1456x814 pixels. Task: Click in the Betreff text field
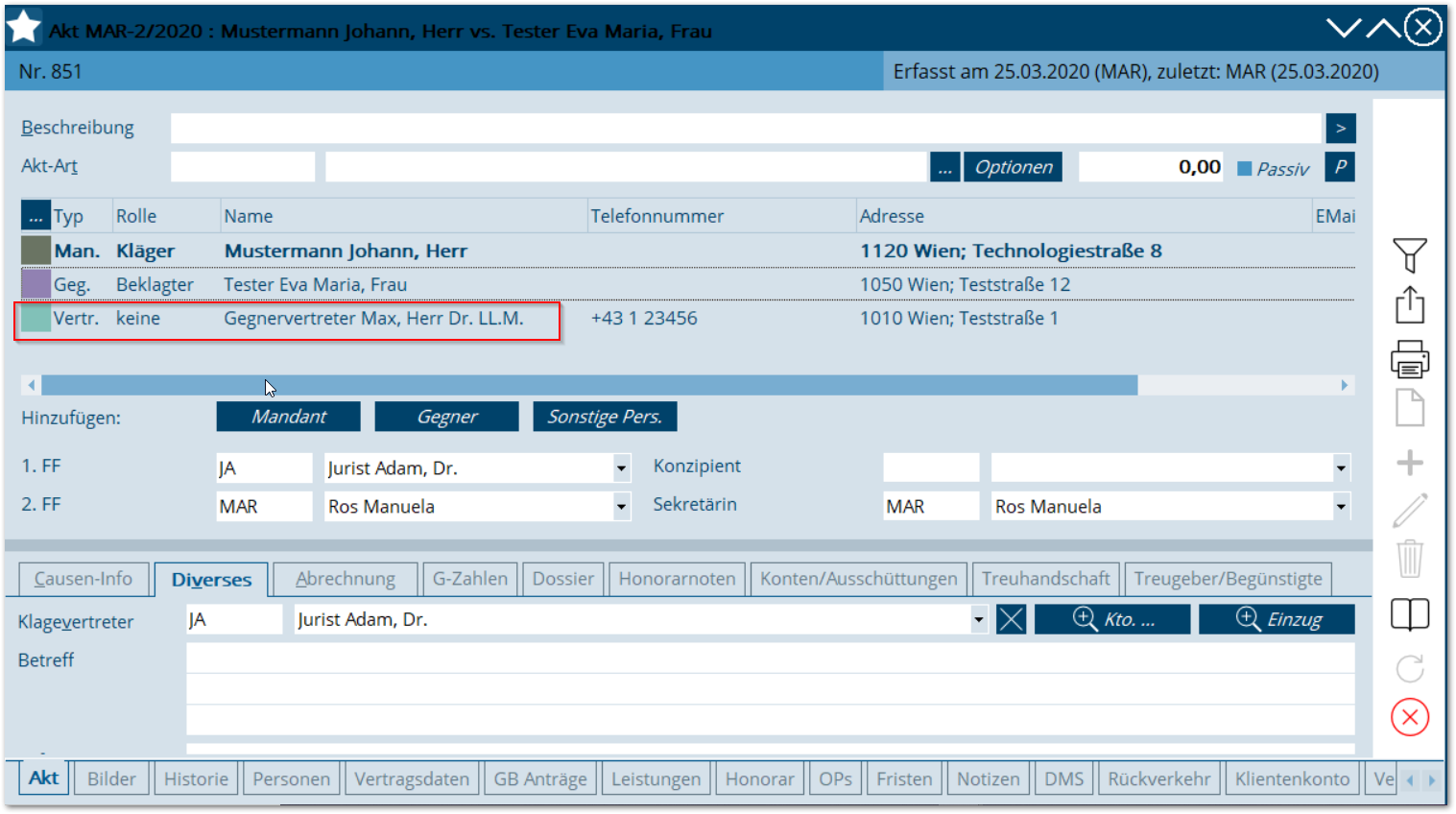click(x=770, y=688)
